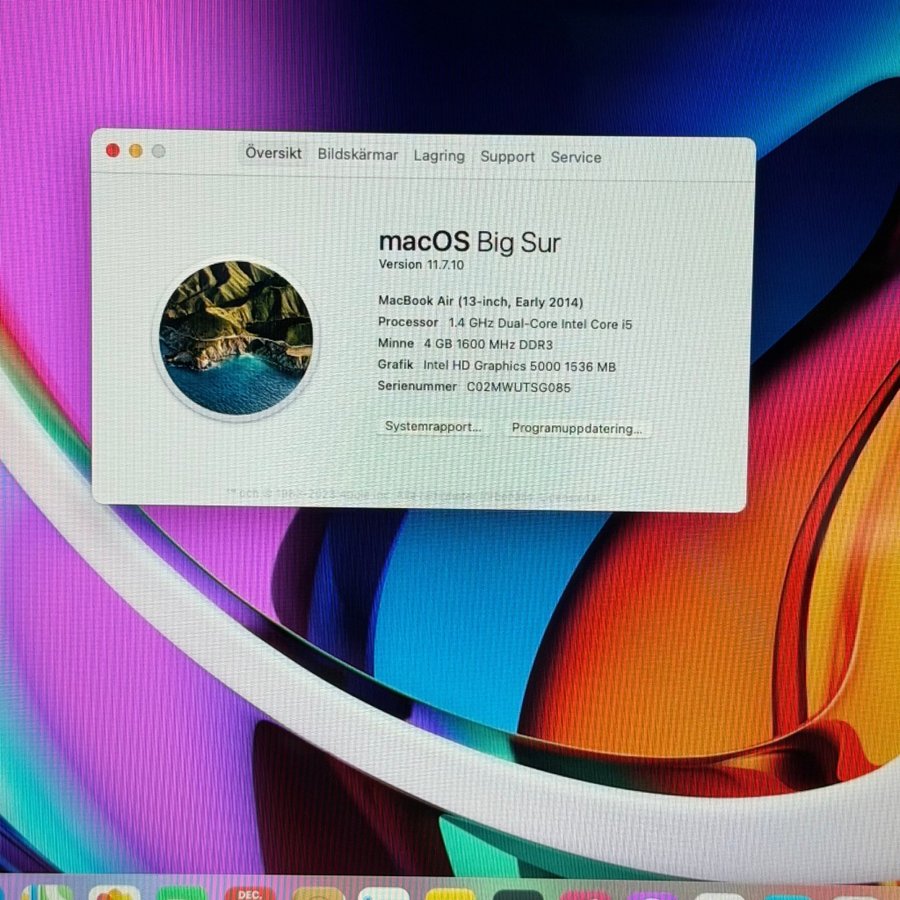This screenshot has width=900, height=900.
Task: Close the About This Mac window
Action: point(112,150)
